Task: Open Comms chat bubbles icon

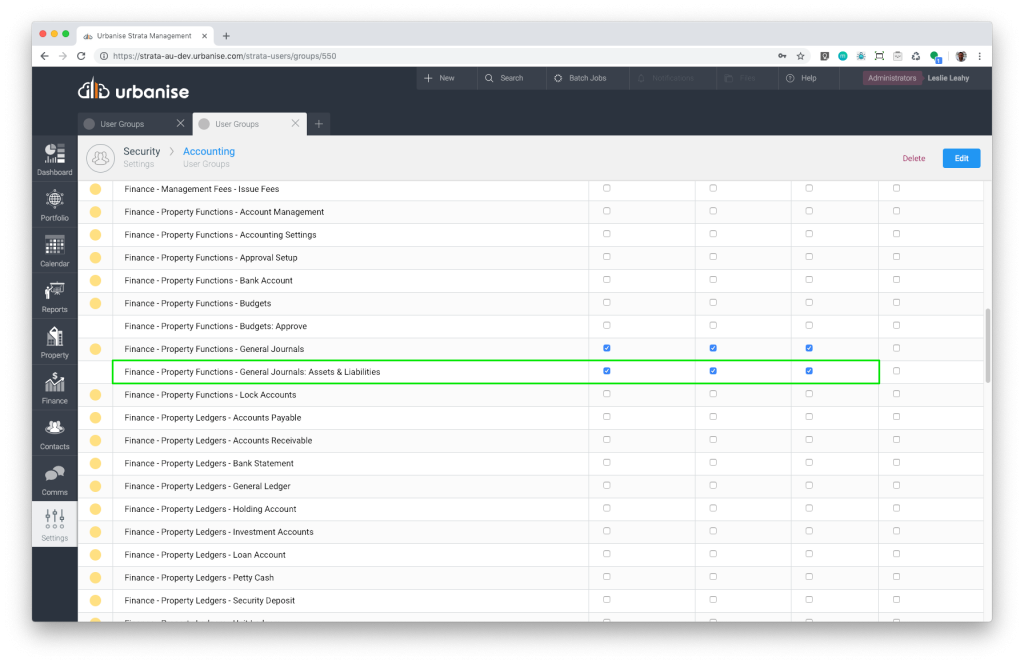Action: (x=54, y=479)
